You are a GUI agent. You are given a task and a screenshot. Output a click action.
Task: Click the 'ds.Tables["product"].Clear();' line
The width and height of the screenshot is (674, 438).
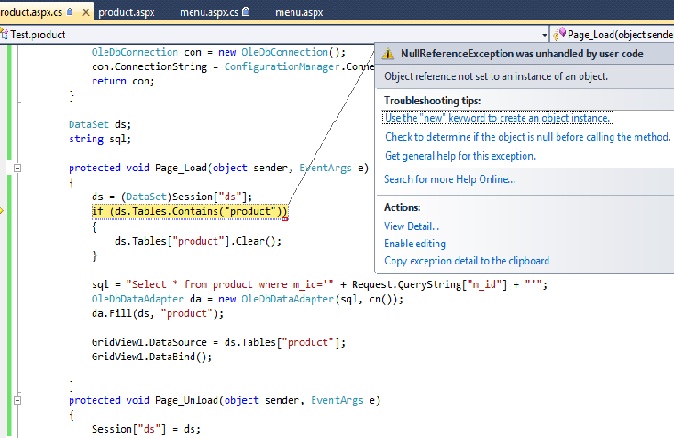pyautogui.click(x=198, y=241)
